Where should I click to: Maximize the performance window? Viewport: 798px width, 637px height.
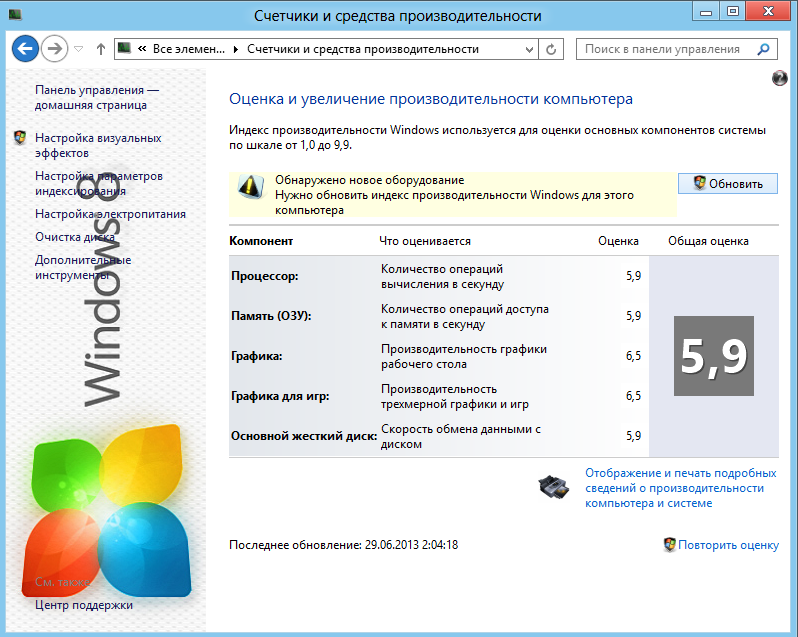pos(733,11)
